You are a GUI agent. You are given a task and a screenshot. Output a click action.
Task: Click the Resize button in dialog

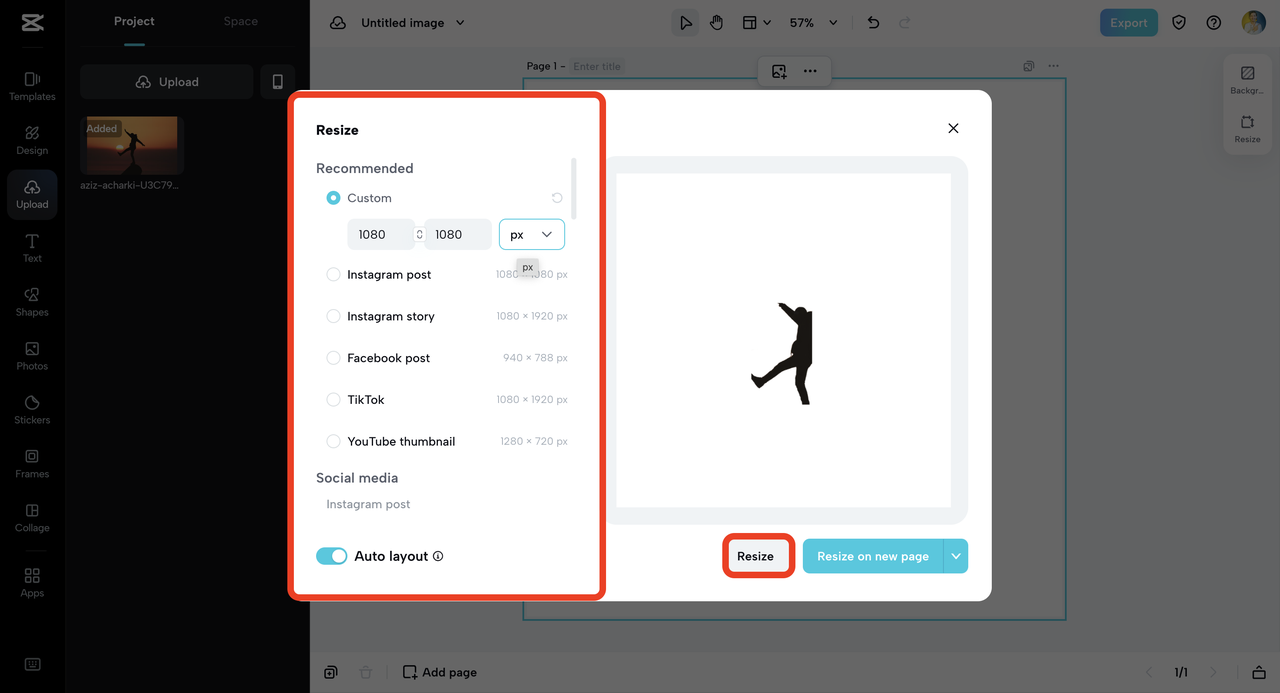coord(755,556)
